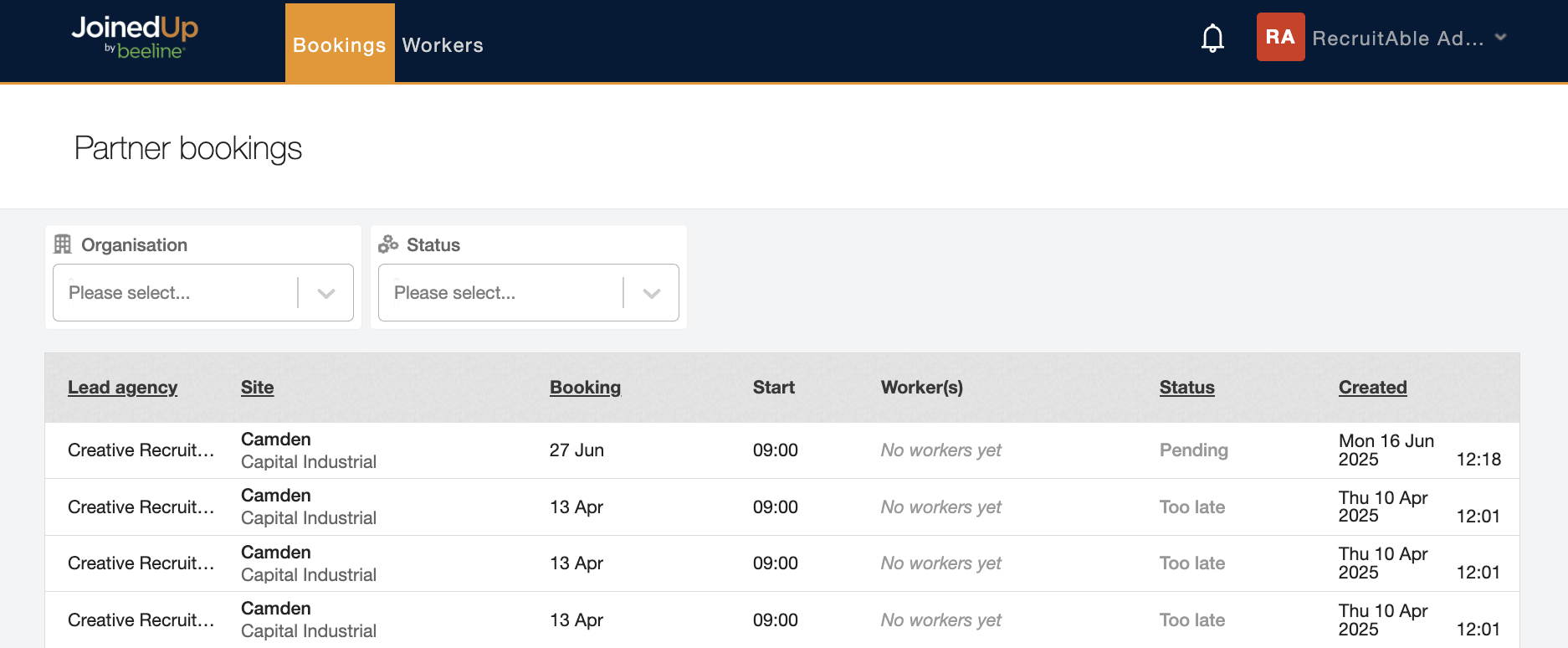Click the Status filter cubes icon
The image size is (1568, 648).
click(388, 244)
